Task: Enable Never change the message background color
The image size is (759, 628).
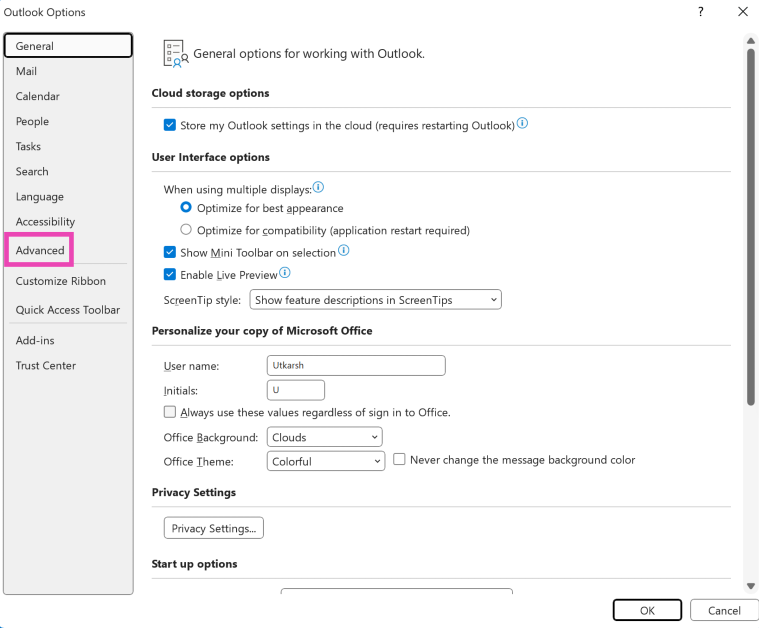Action: point(400,460)
